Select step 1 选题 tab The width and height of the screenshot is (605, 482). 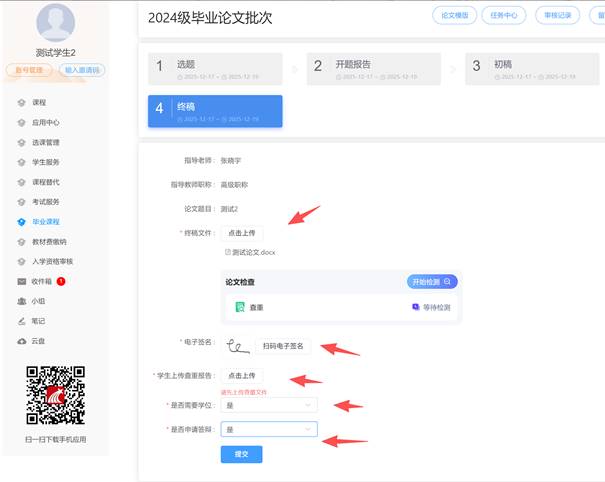(215, 67)
